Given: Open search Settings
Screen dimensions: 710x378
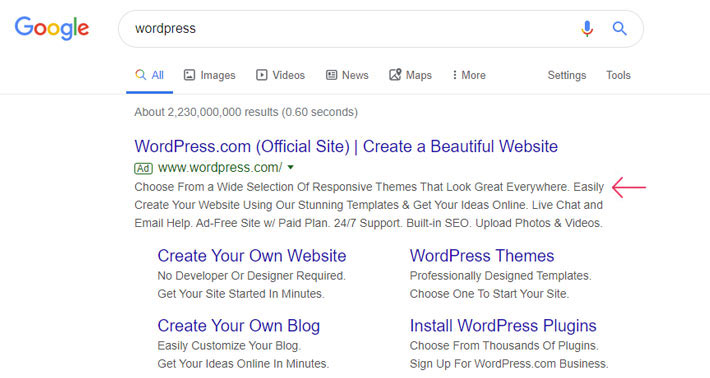Looking at the screenshot, I should tap(566, 75).
